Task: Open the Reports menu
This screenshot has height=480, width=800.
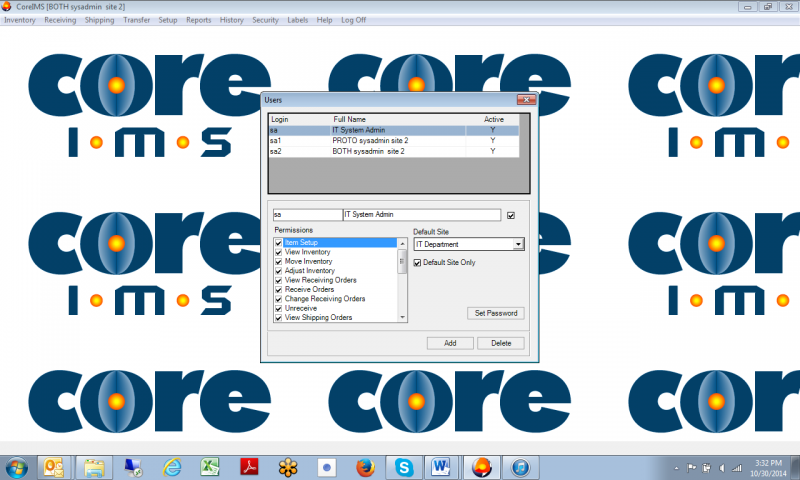Action: 198,20
